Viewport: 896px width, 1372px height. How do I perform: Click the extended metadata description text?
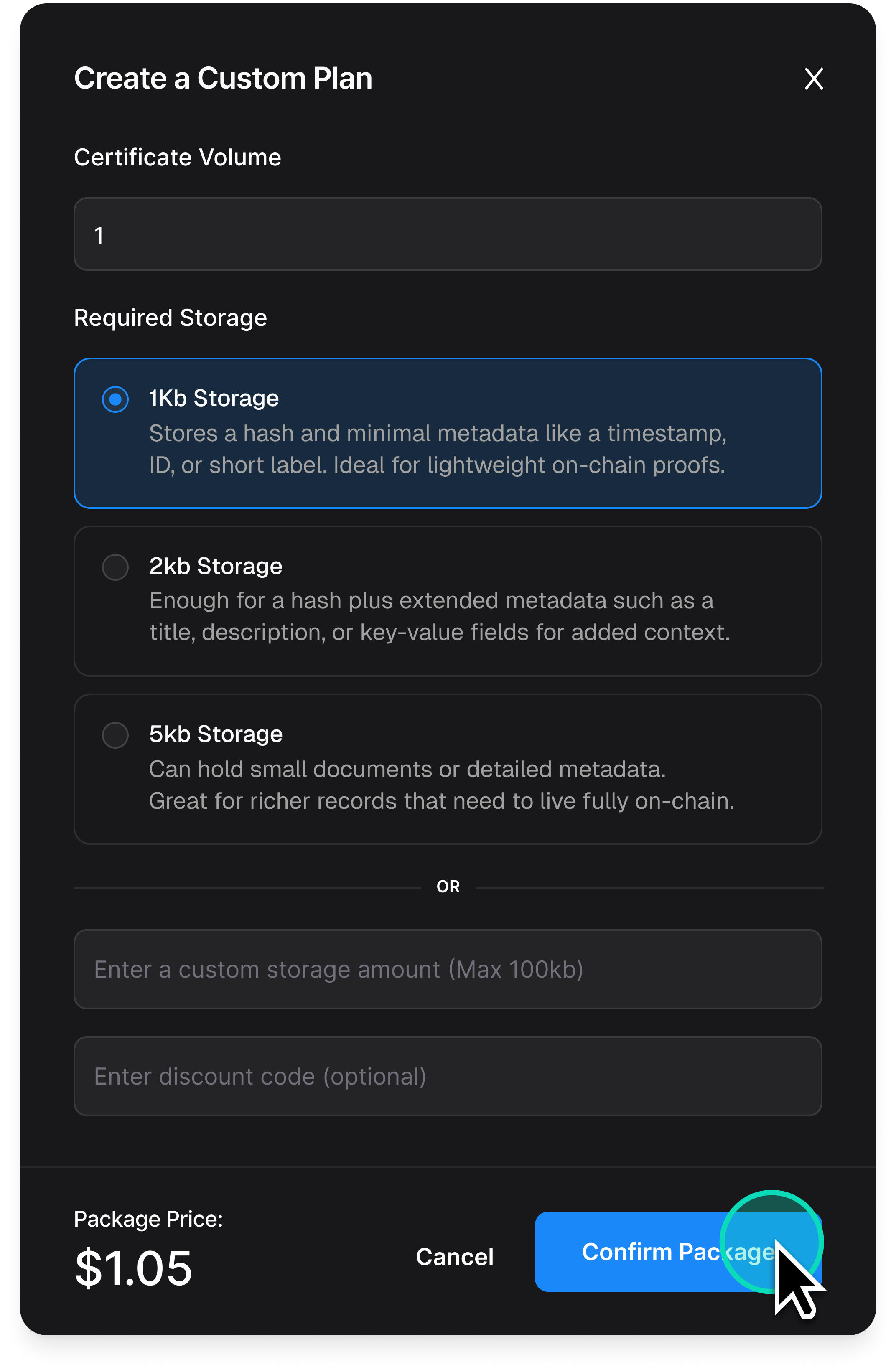click(439, 616)
